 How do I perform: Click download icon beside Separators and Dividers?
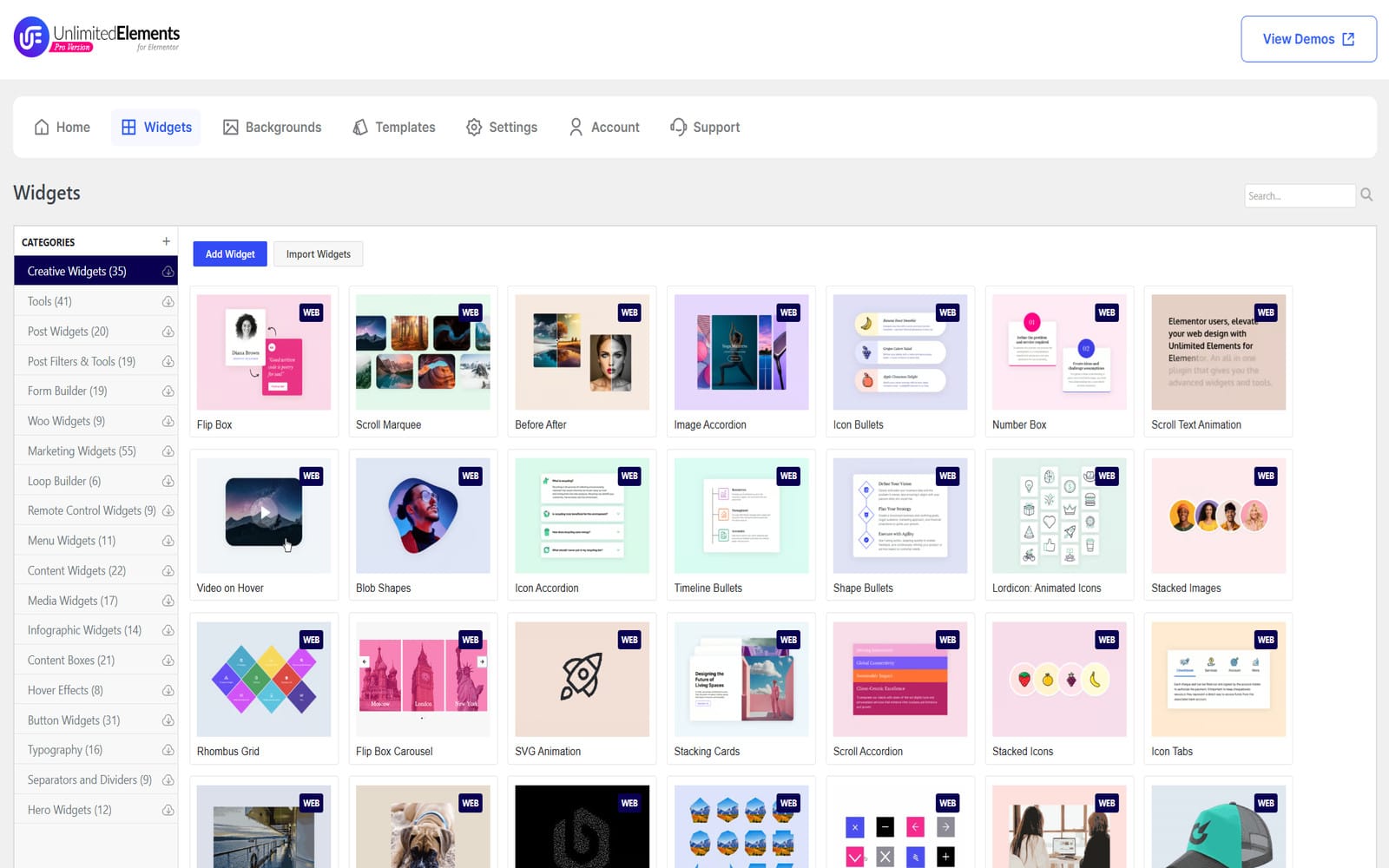pos(168,780)
